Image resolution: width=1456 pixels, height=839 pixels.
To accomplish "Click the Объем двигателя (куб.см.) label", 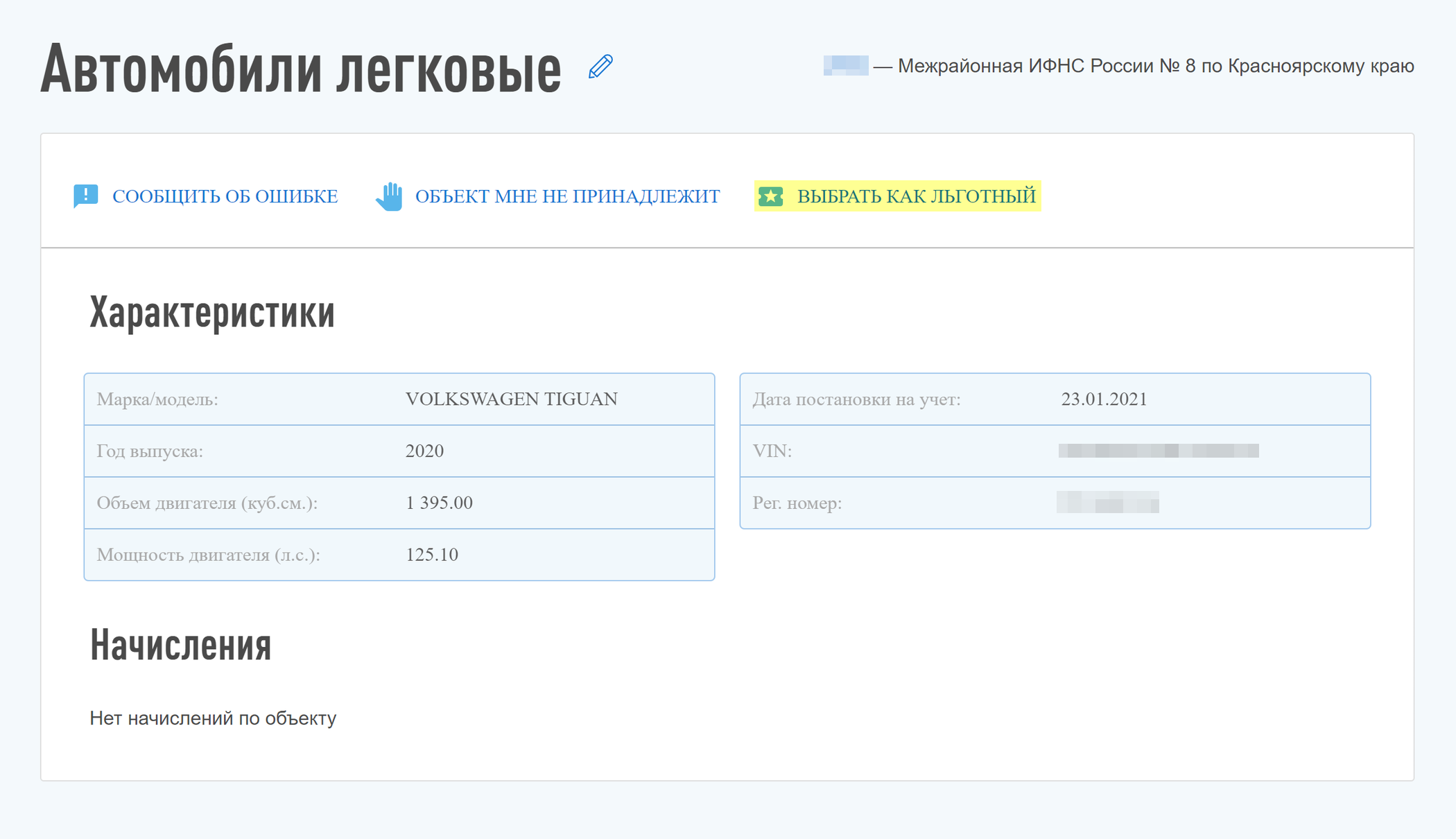I will pos(207,503).
